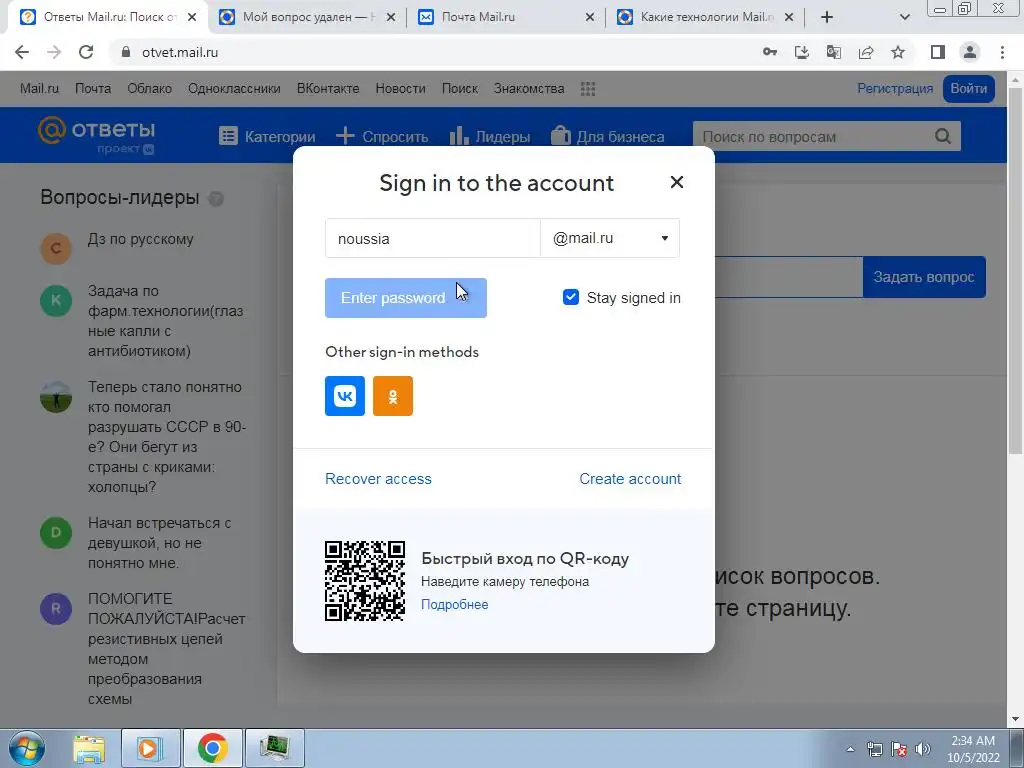Click the Войти button
Image resolution: width=1024 pixels, height=768 pixels.
tap(968, 88)
